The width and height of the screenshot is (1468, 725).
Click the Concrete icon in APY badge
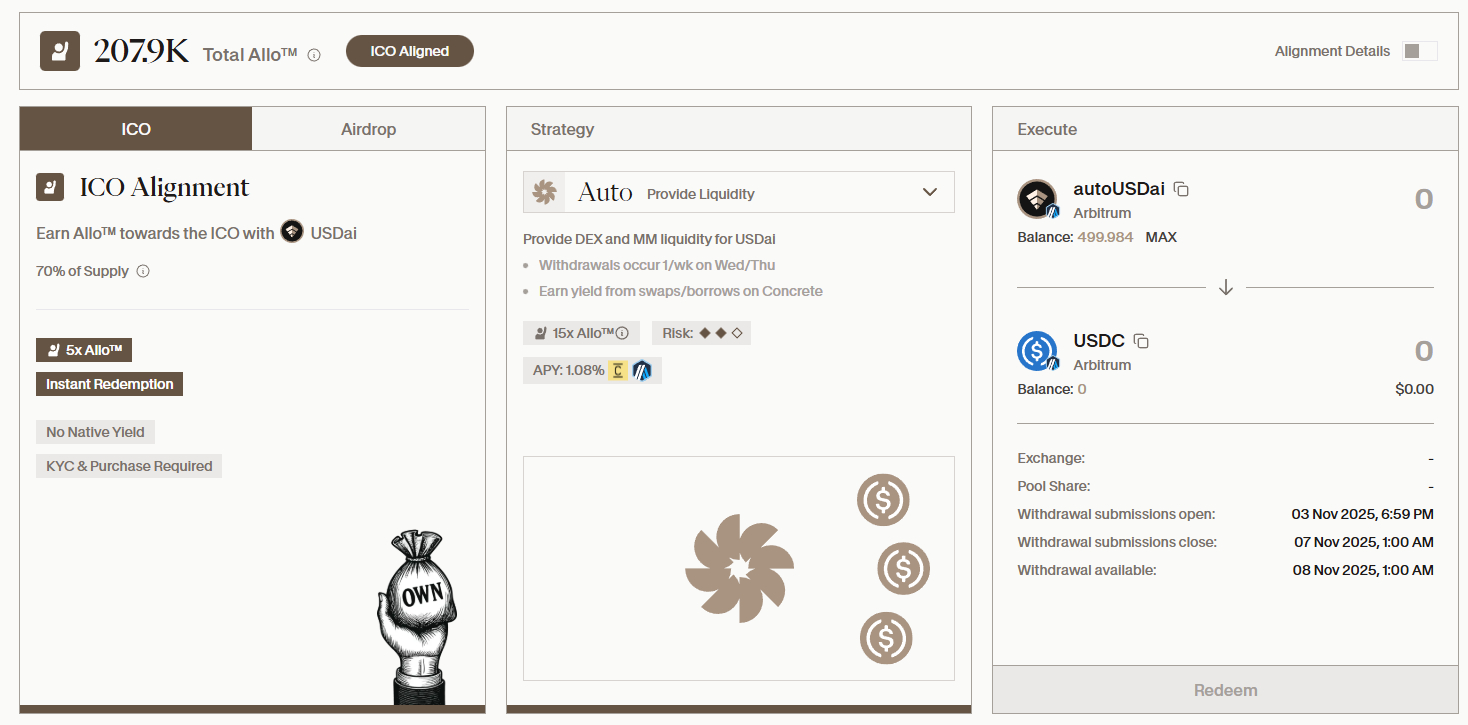(x=618, y=370)
